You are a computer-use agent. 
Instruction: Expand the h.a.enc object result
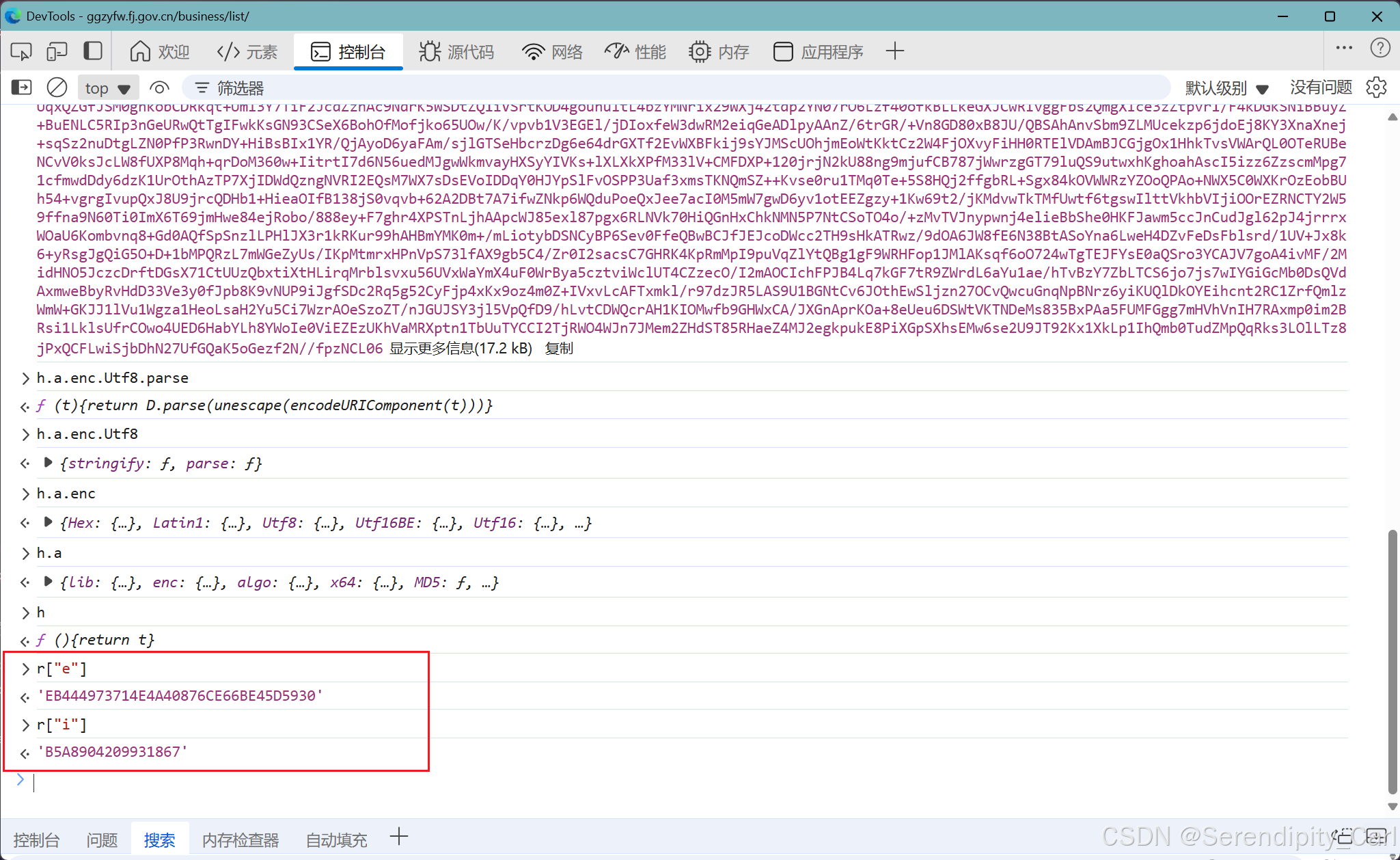[47, 522]
